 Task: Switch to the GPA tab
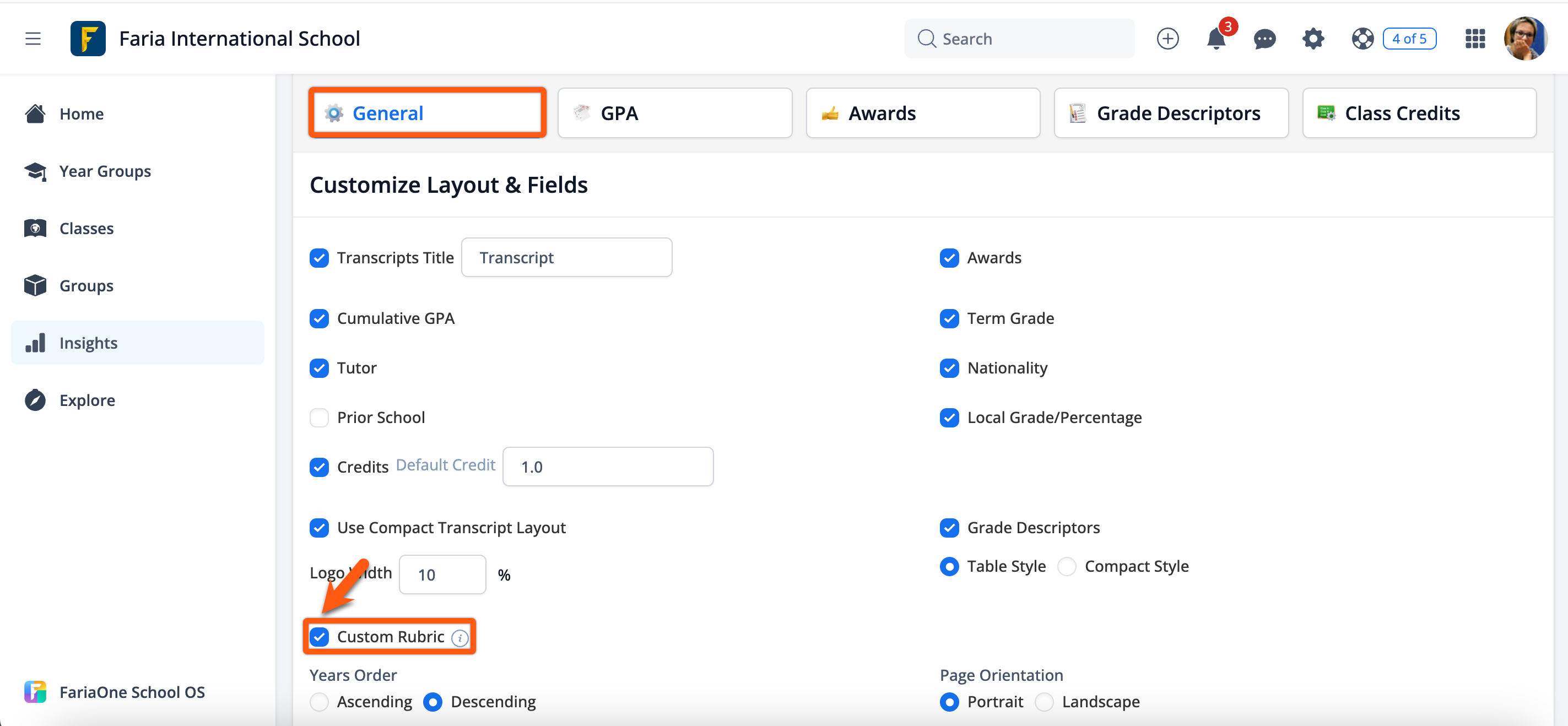(x=674, y=113)
